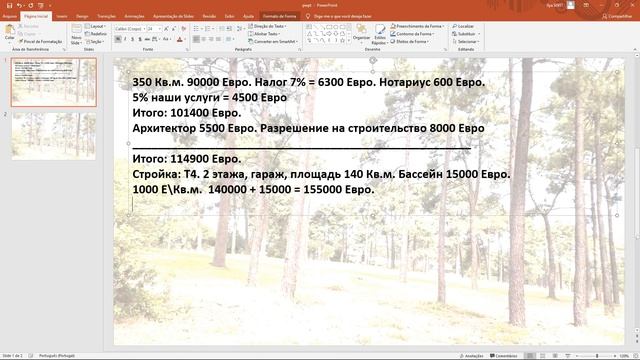Viewport: 640px width, 360px height.
Task: Add a Novo Slide
Action: click(x=76, y=35)
